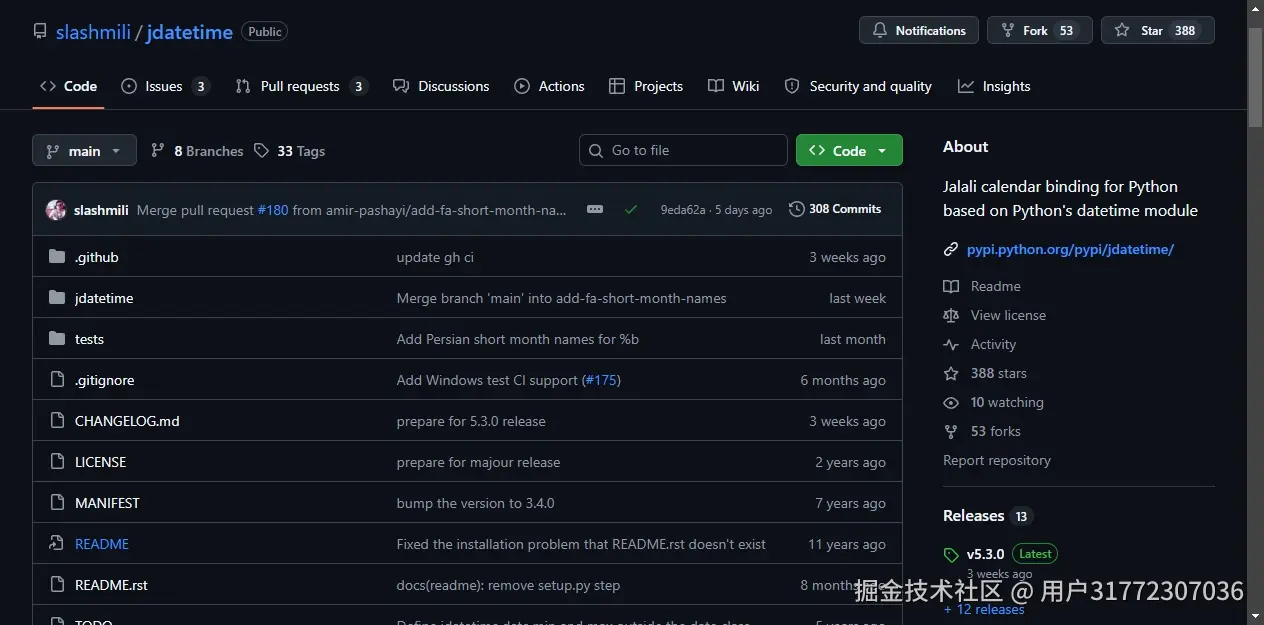This screenshot has height=625, width=1264.
Task: Open the jdatetime repository link
Action: 189,32
